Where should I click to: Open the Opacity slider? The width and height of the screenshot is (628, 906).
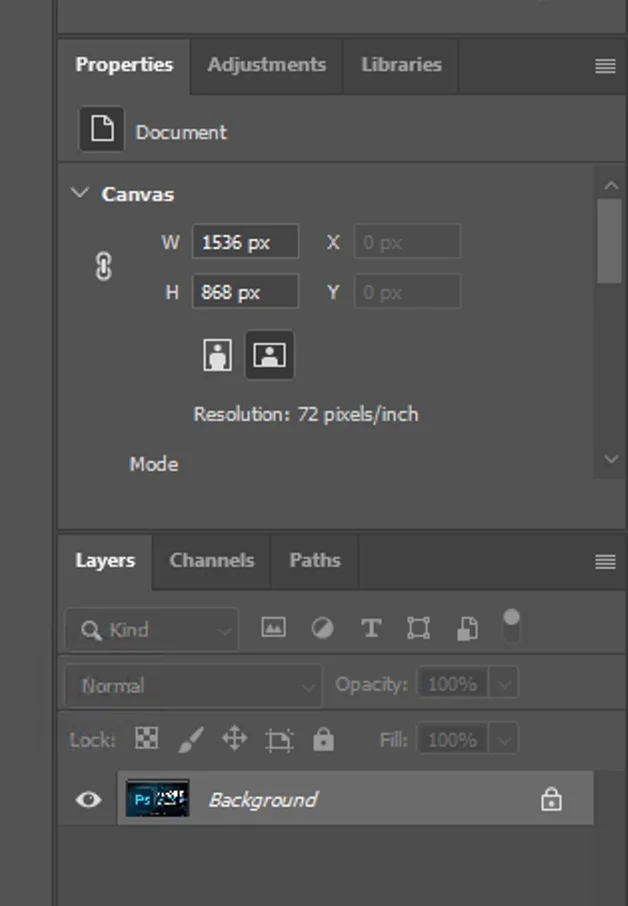[505, 684]
